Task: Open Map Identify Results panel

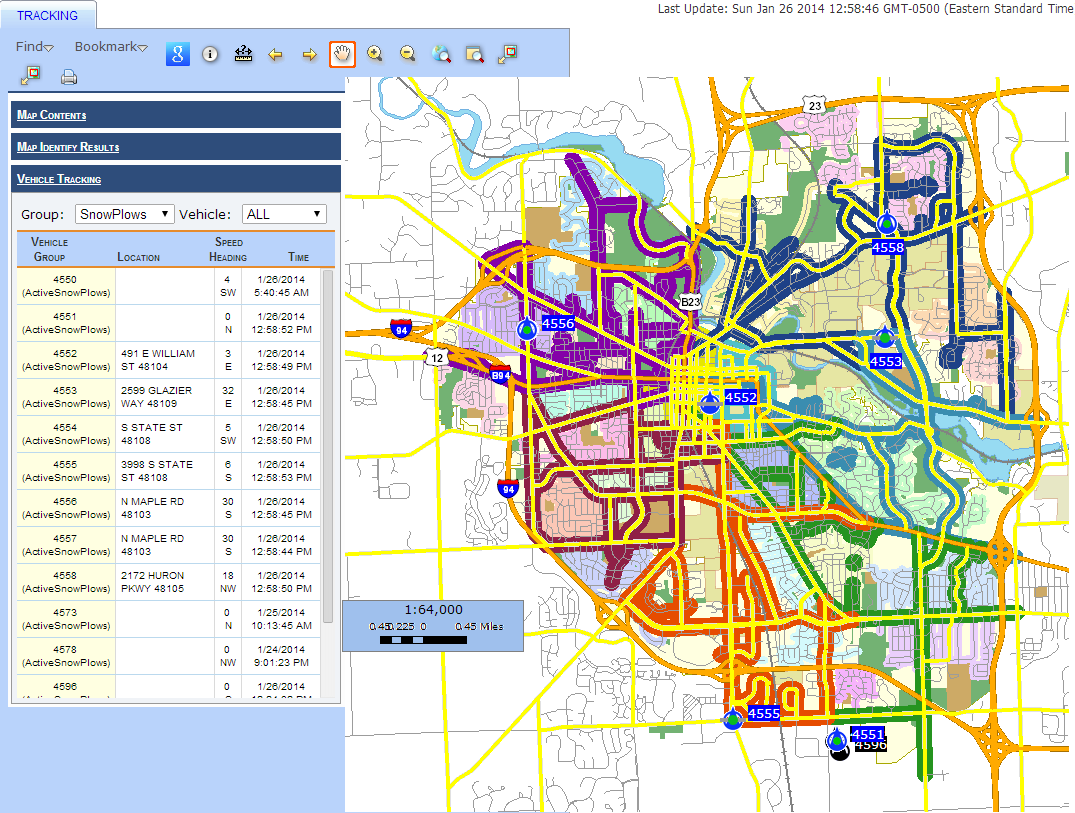Action: click(176, 147)
